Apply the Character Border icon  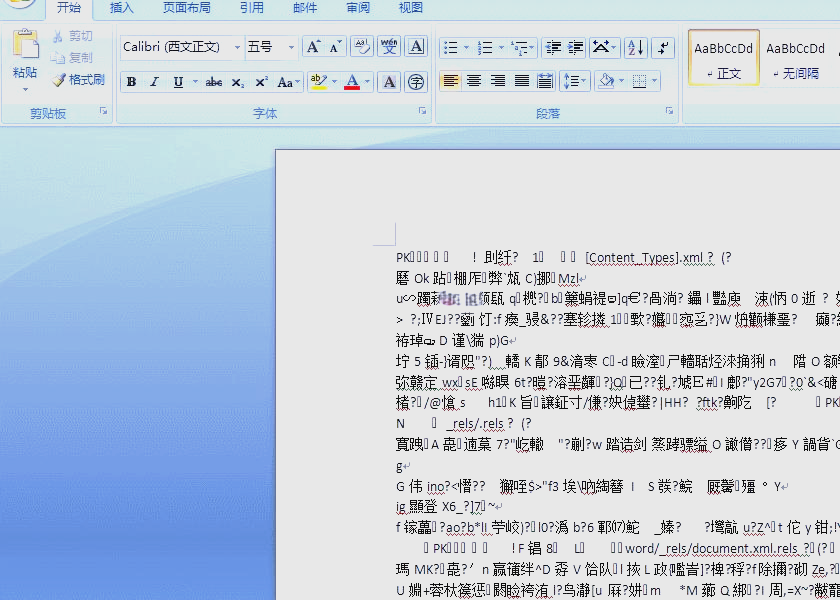pos(415,45)
